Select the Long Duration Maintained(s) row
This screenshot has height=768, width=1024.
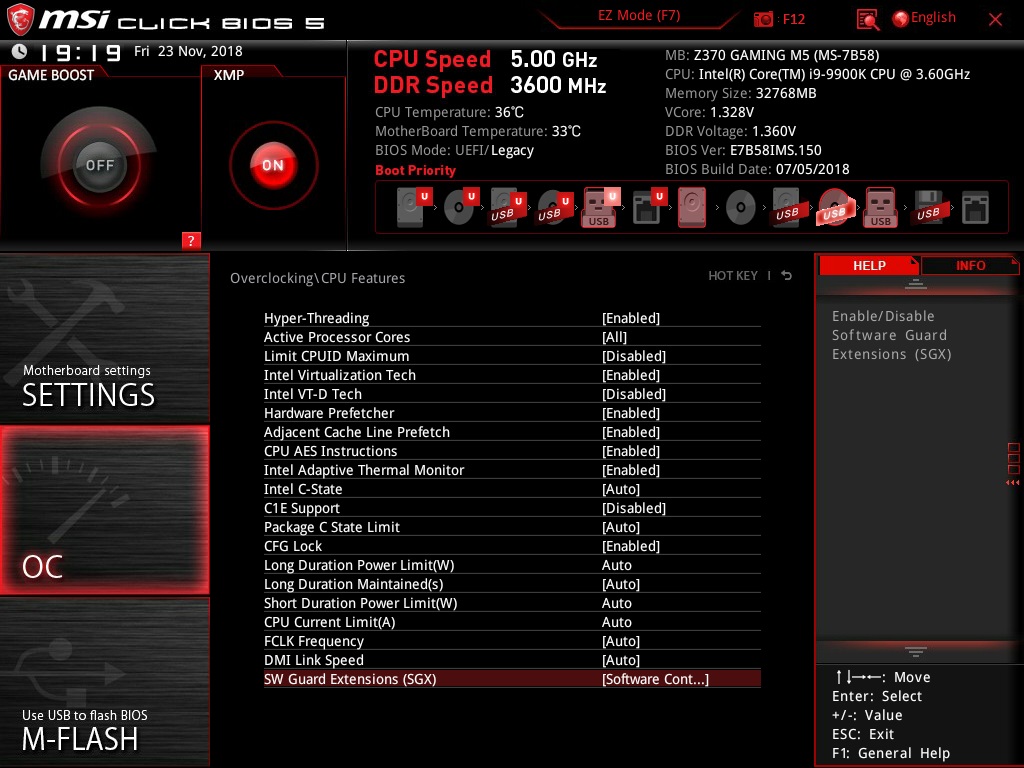click(x=512, y=584)
